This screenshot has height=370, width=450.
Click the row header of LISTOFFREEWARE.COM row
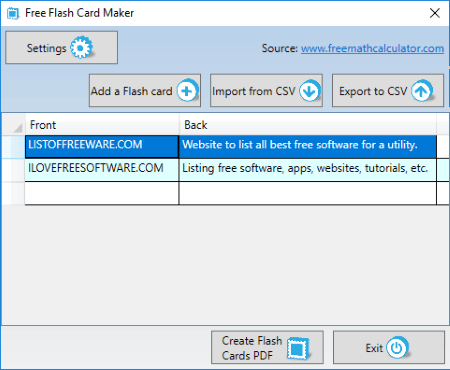[x=14, y=146]
